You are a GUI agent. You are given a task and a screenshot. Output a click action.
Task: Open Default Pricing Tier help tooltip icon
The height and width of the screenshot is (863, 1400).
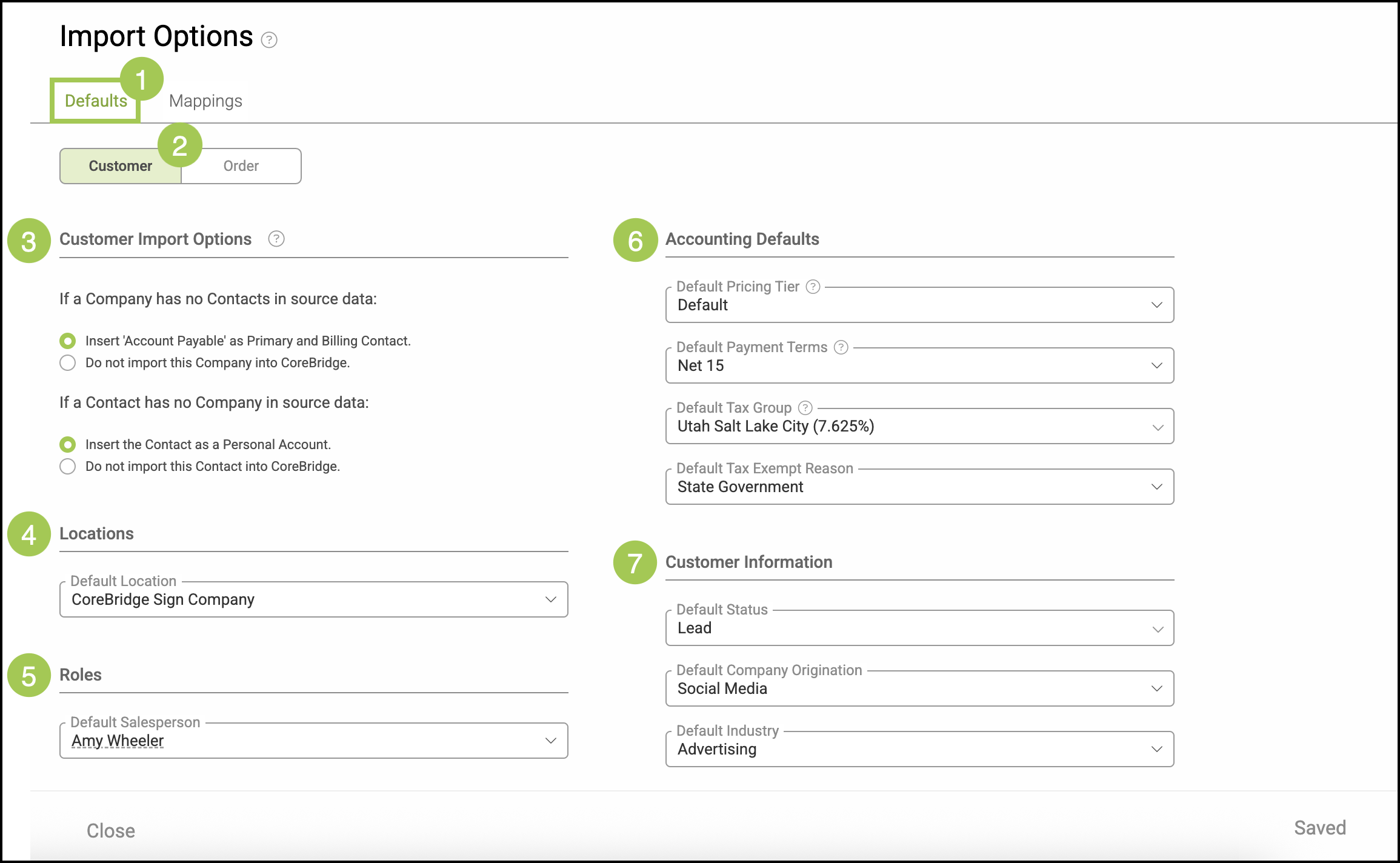[x=813, y=287]
